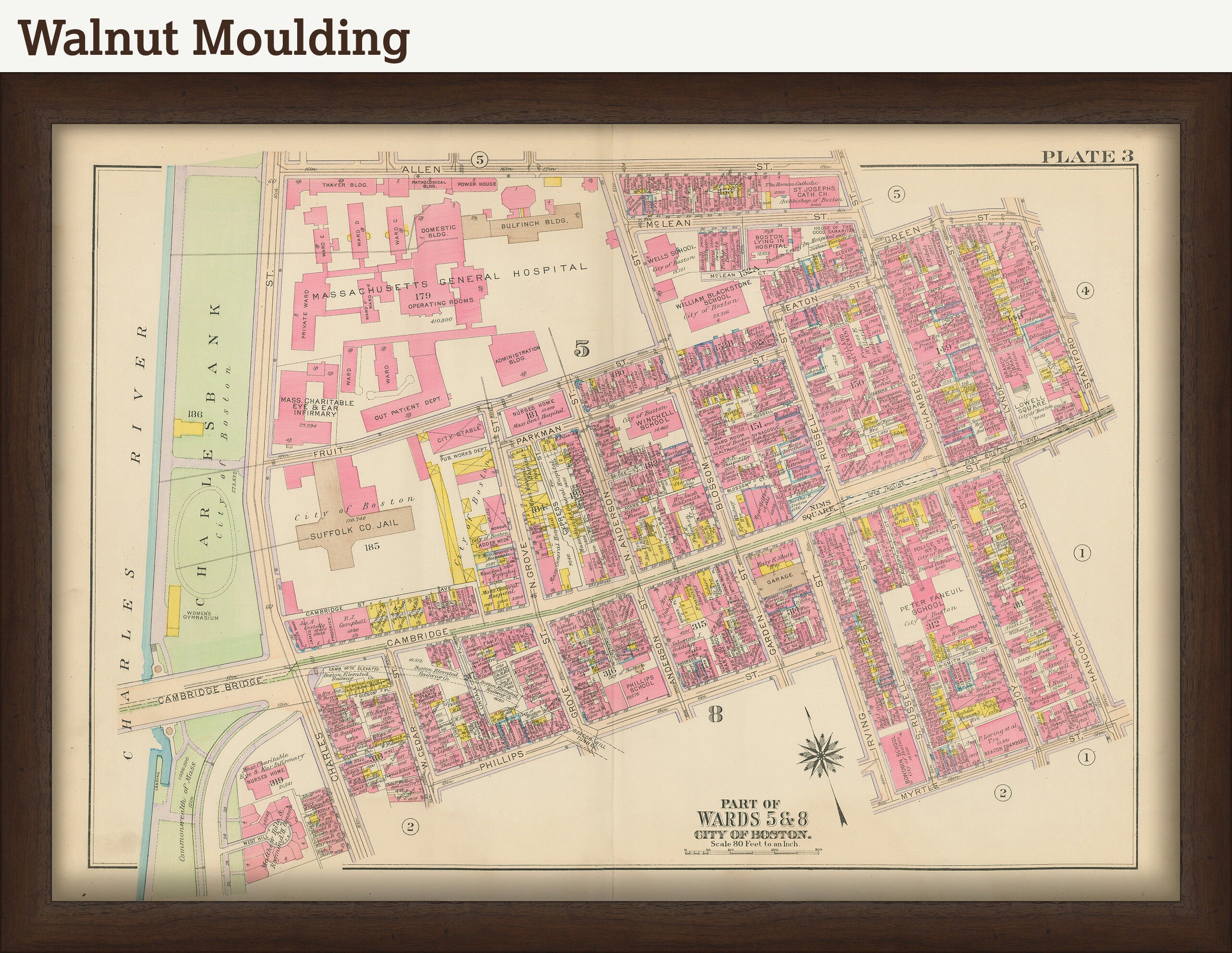Screen dimensions: 1232x953
Task: Click the Domestic Bldg. label
Action: click(438, 232)
